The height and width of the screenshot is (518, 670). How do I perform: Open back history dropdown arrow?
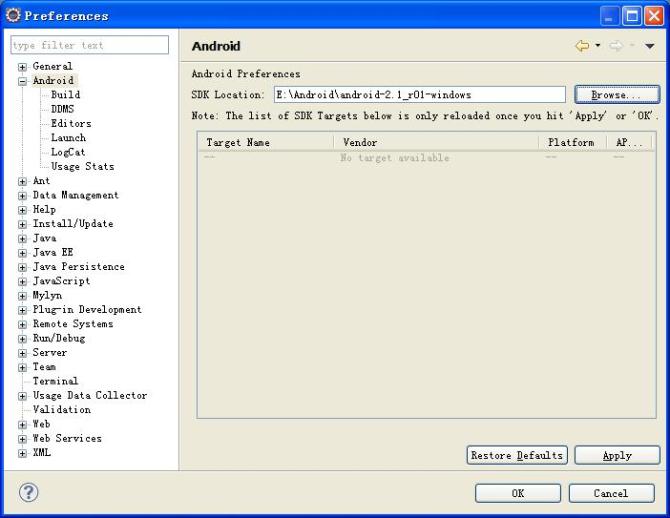click(598, 46)
